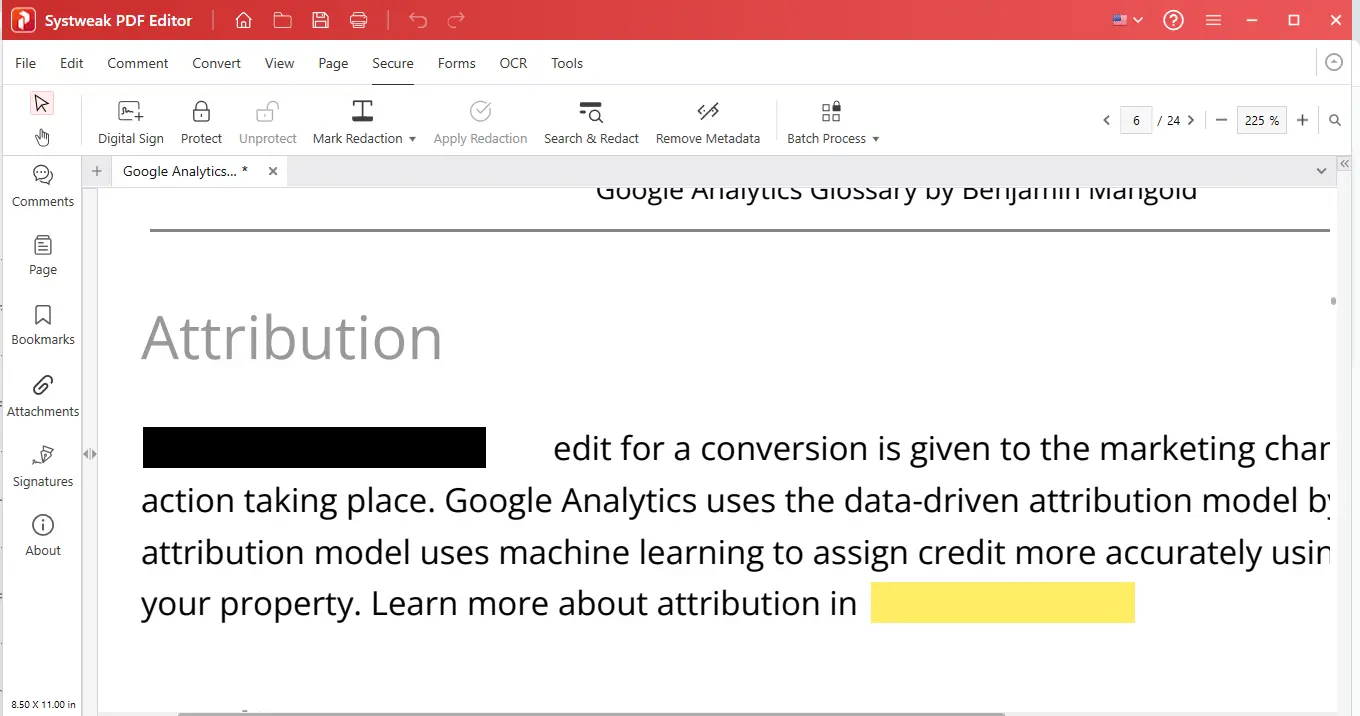Add a new document tab with plus
1360x716 pixels.
click(97, 171)
